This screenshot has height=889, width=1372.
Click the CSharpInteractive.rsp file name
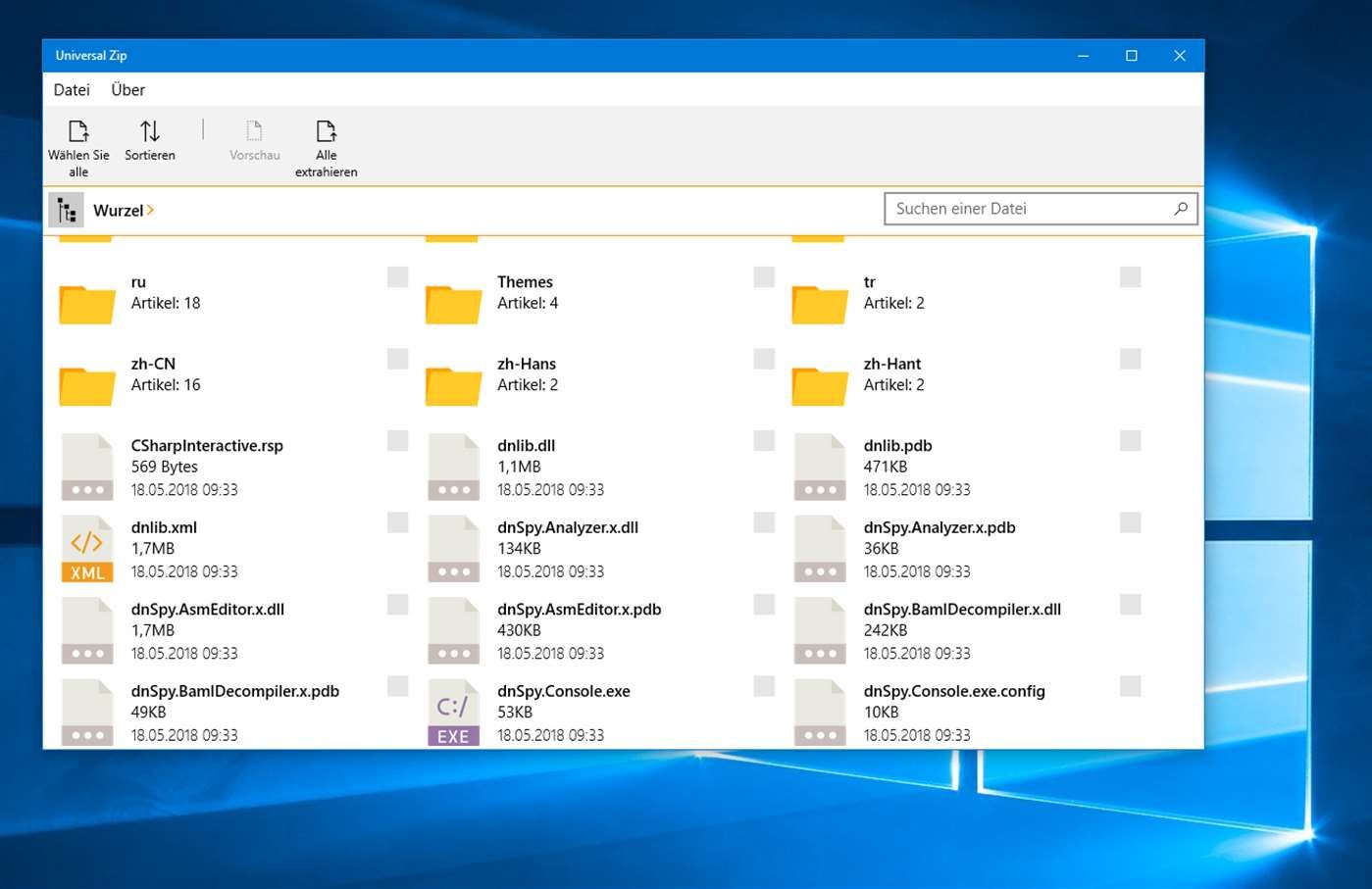207,446
